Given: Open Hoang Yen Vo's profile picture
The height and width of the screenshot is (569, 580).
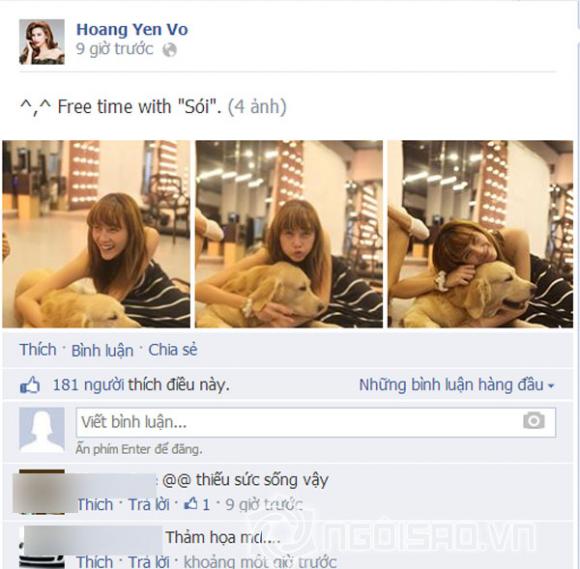Looking at the screenshot, I should (x=42, y=42).
